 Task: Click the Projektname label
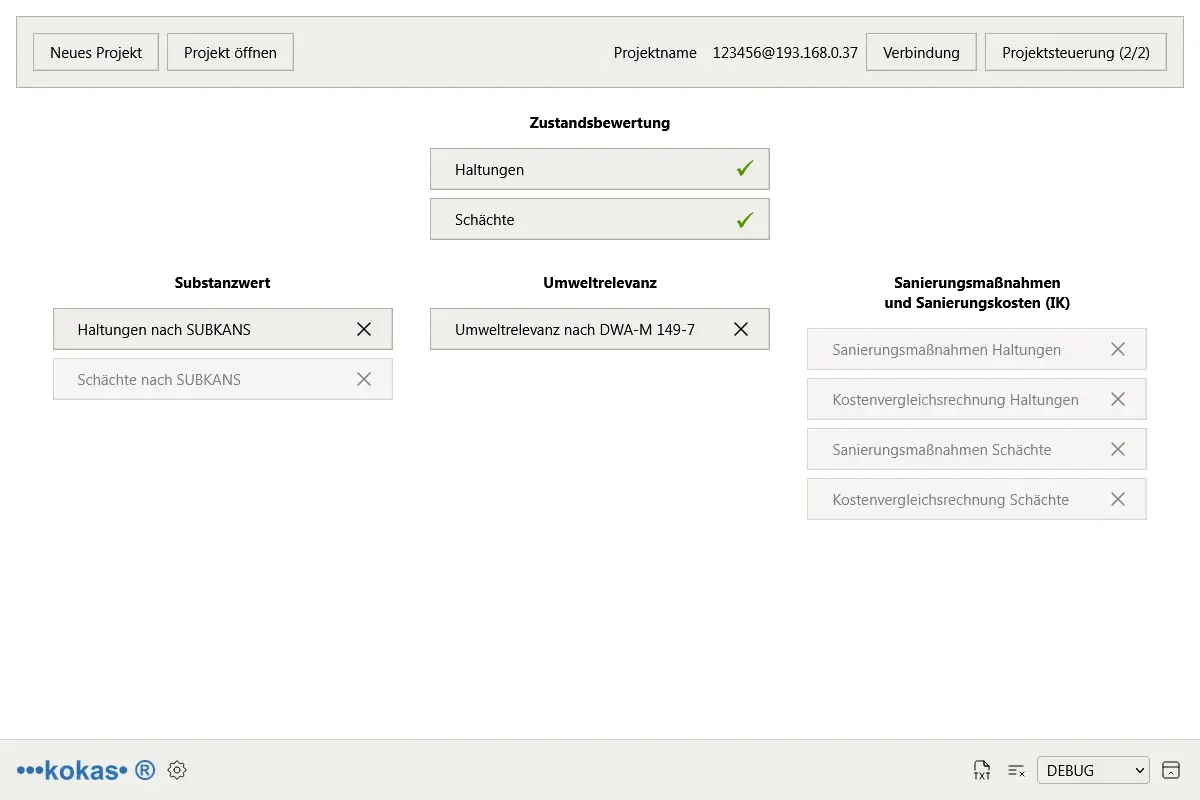655,53
